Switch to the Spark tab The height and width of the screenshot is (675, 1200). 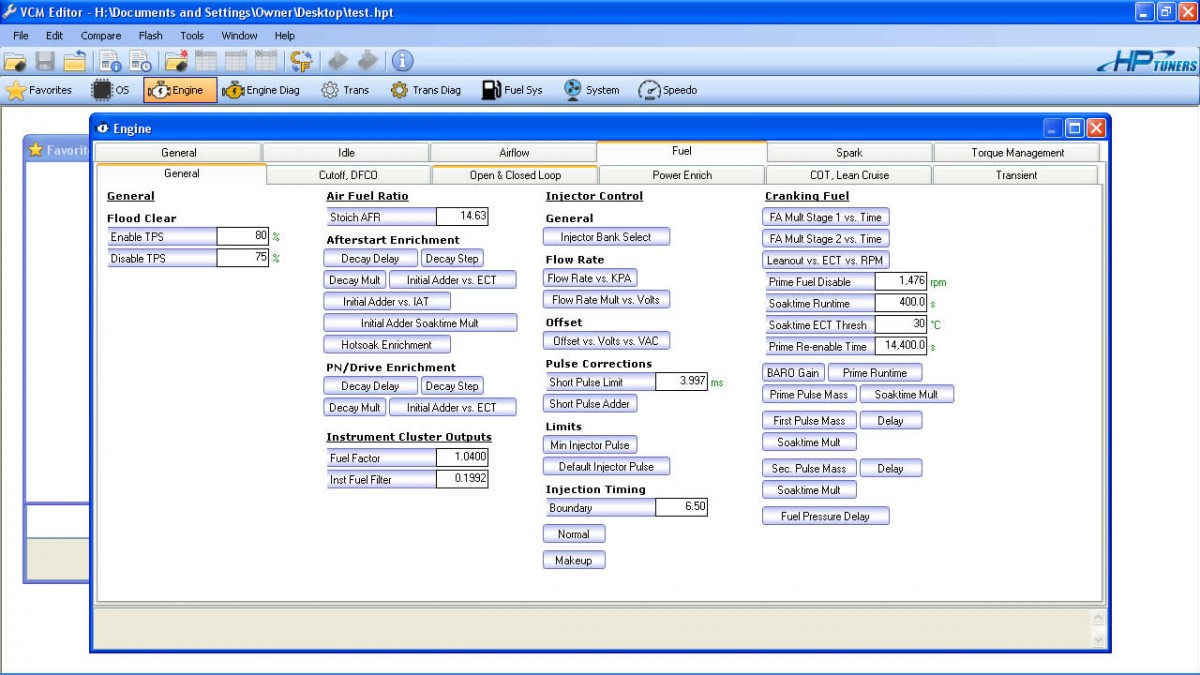849,153
